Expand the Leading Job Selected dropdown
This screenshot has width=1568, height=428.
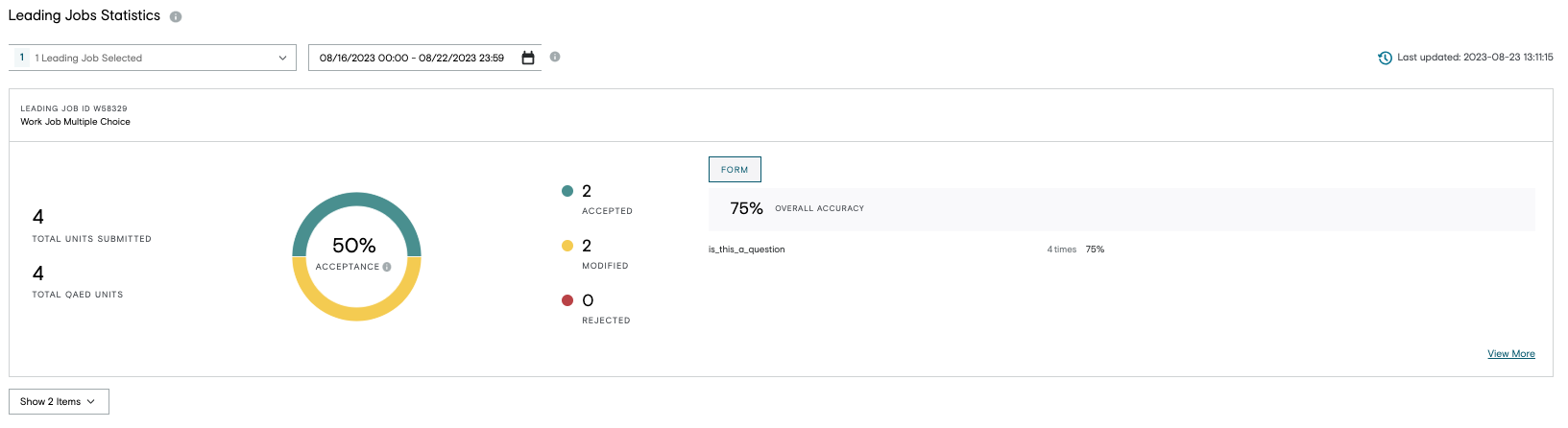coord(282,58)
